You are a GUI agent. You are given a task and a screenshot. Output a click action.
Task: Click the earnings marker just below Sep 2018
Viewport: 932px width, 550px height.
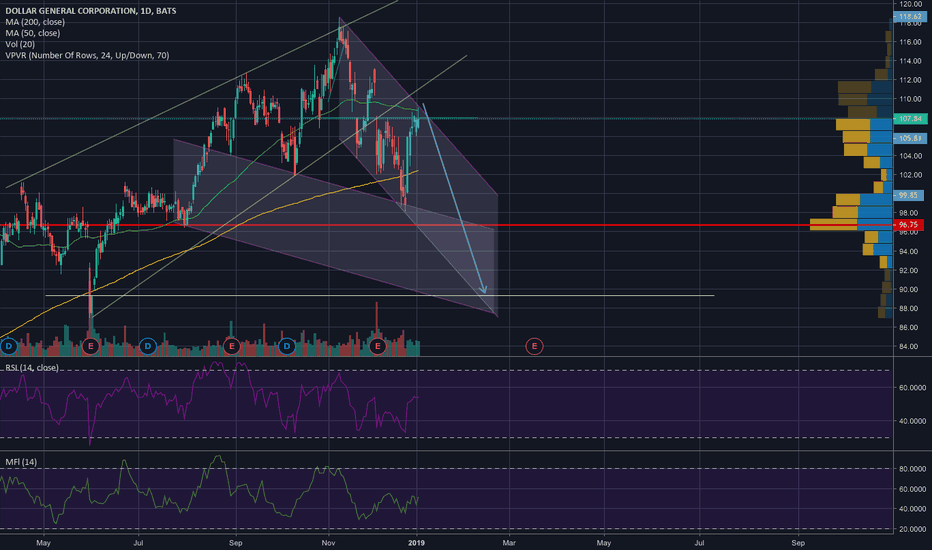[232, 346]
